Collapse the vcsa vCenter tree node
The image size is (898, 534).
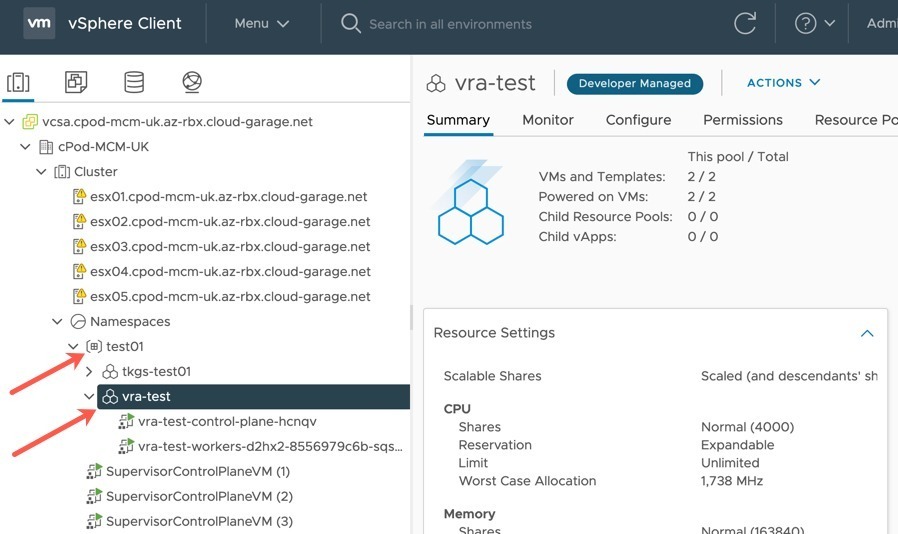click(x=9, y=121)
